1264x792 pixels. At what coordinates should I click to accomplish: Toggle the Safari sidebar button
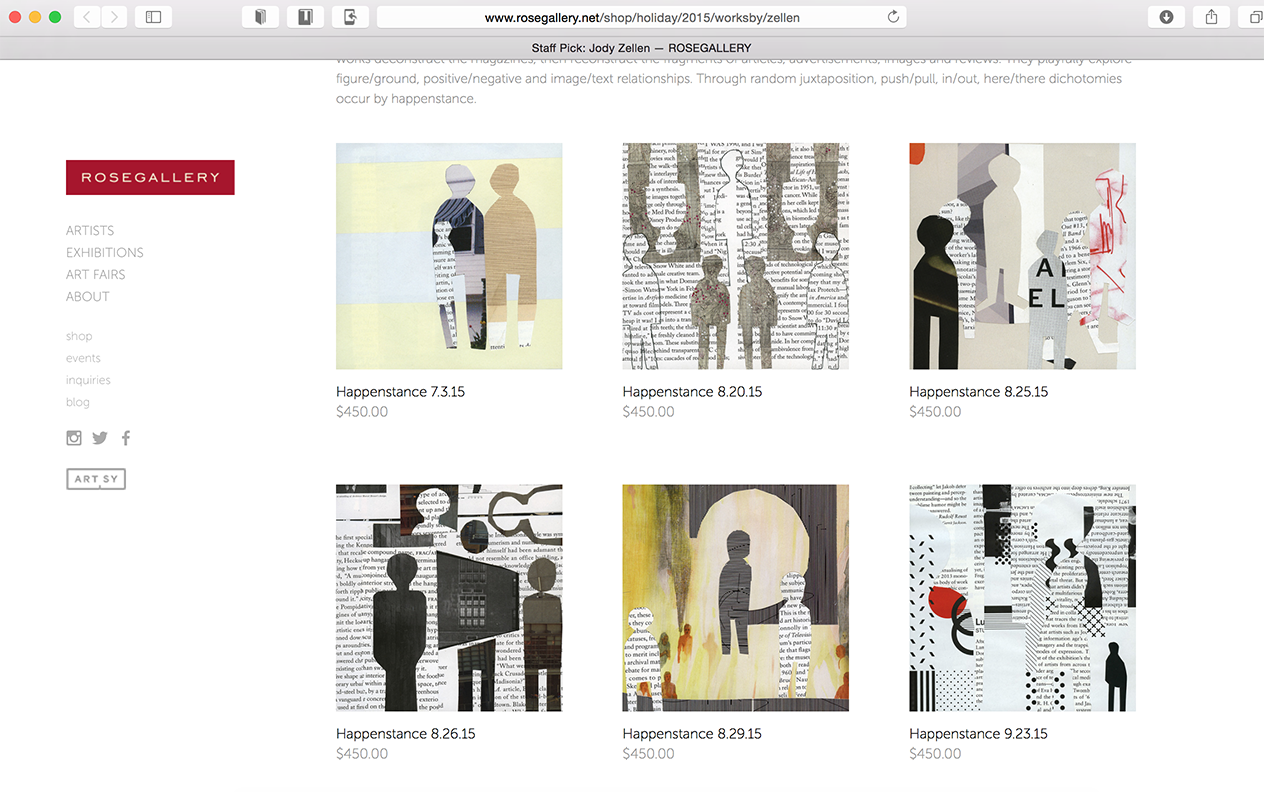[x=153, y=17]
